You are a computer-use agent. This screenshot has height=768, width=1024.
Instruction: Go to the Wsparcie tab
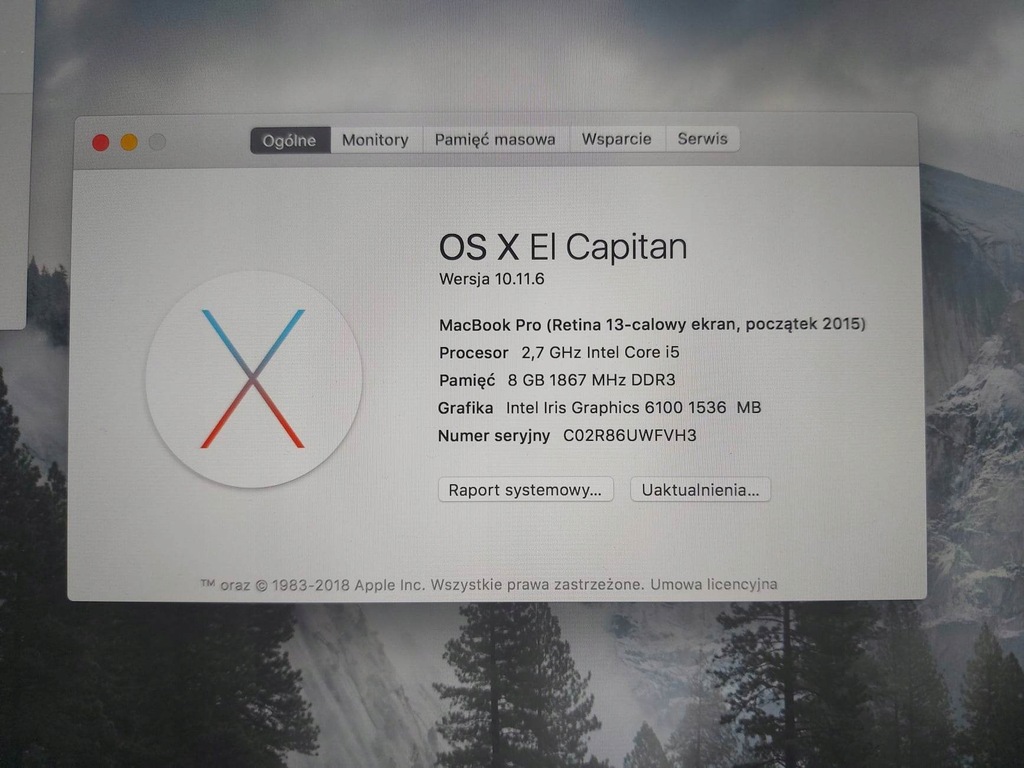(x=616, y=139)
